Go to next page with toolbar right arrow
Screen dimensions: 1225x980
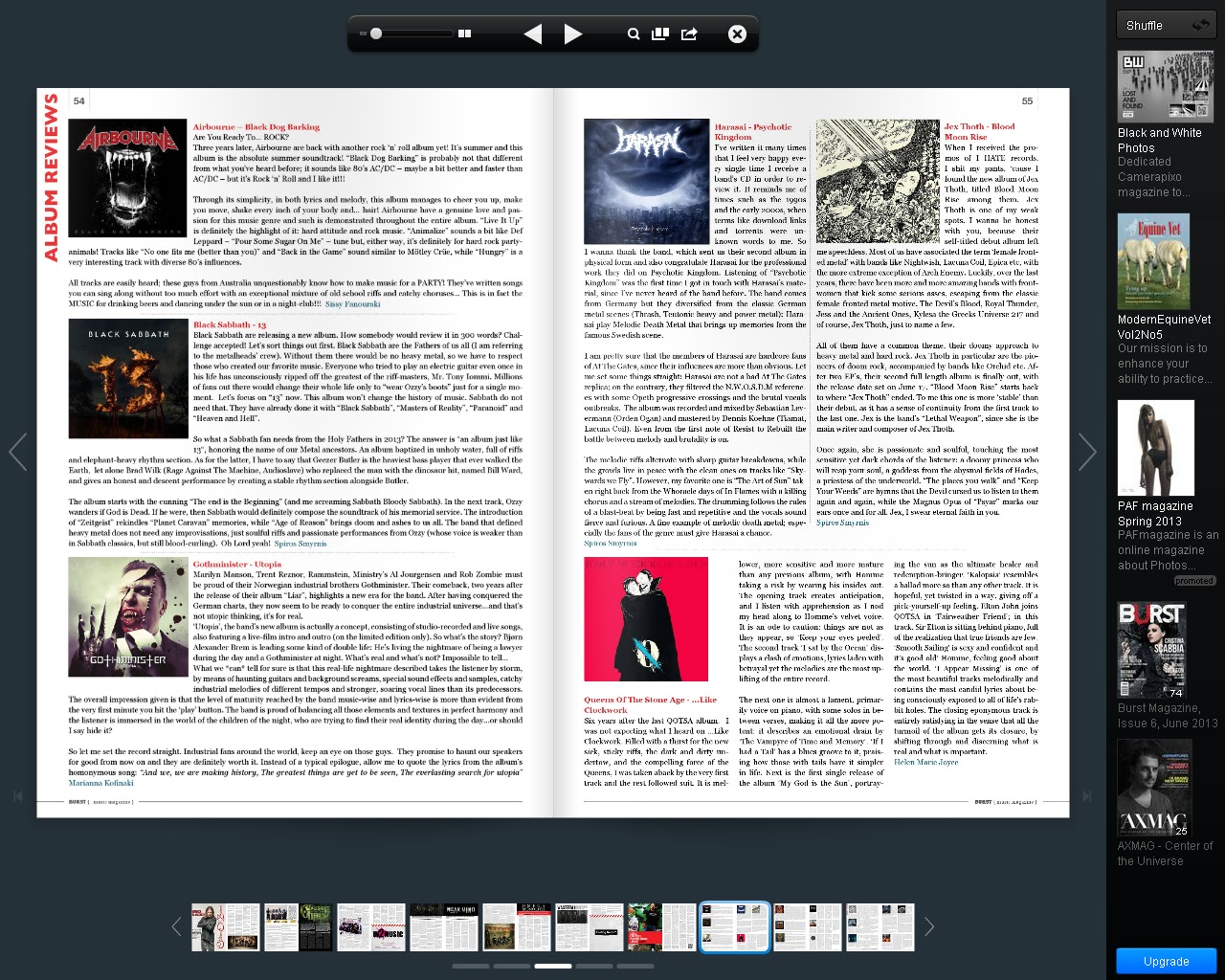(x=573, y=34)
